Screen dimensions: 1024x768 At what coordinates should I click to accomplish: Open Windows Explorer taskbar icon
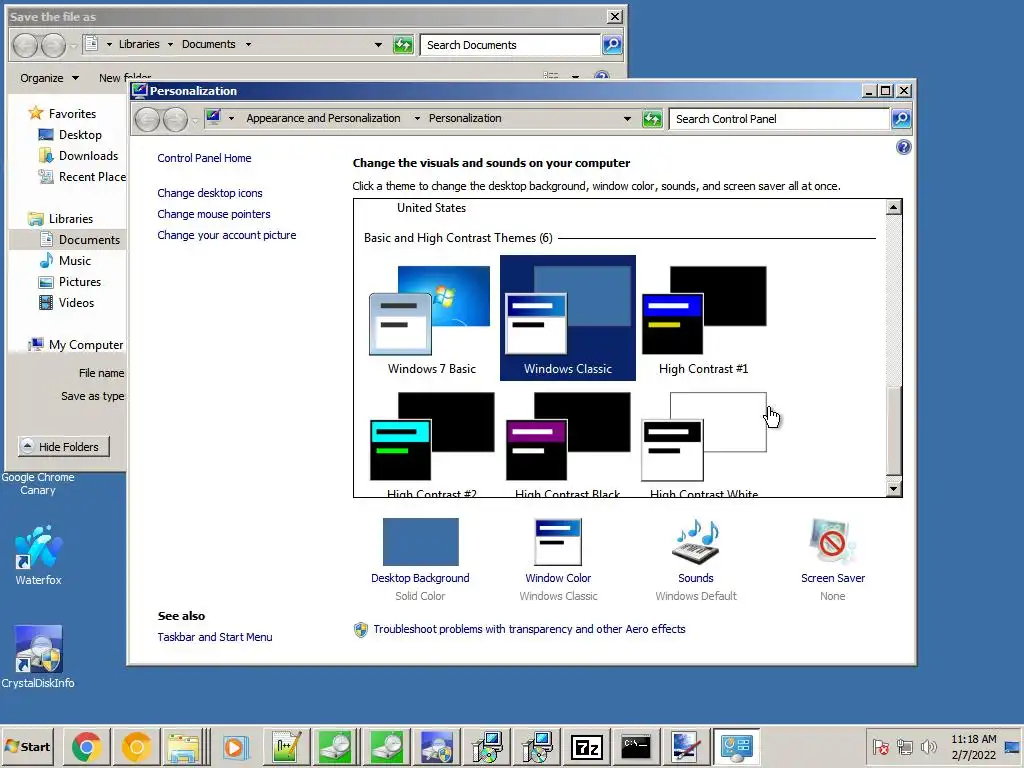[x=183, y=746]
